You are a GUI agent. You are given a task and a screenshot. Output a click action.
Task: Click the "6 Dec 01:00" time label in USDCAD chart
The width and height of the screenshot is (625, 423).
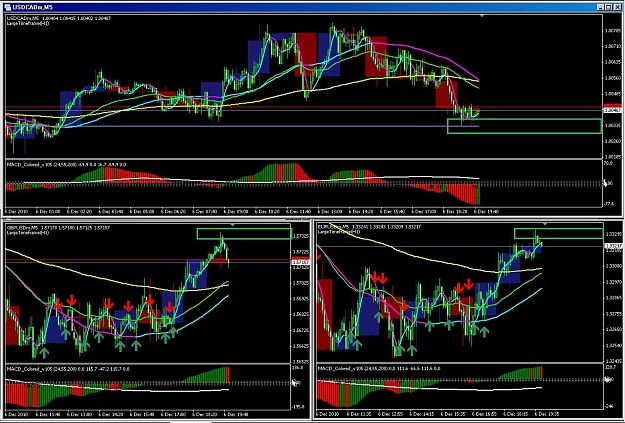[48, 212]
